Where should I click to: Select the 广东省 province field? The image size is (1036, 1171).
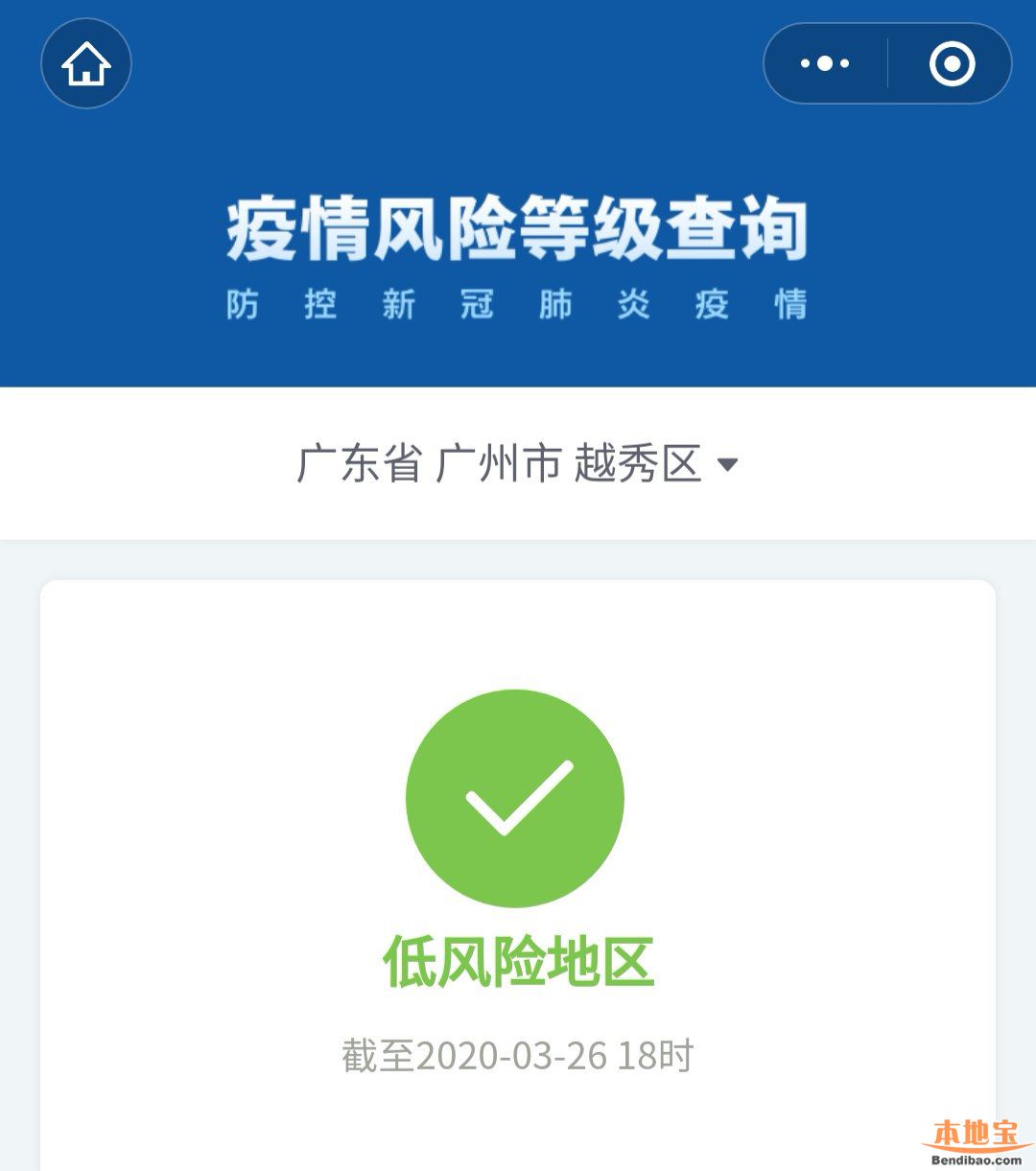pos(360,464)
